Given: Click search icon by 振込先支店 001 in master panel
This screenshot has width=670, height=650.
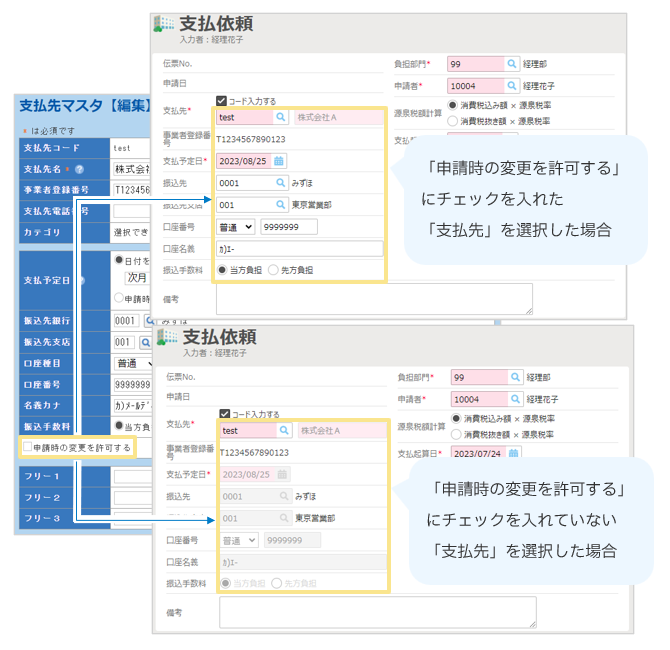Looking at the screenshot, I should click(x=146, y=342).
